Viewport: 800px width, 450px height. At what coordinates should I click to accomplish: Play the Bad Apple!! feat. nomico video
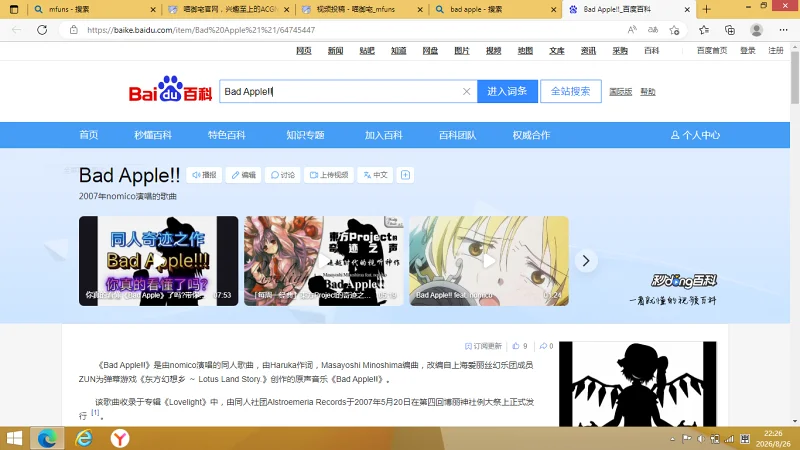489,261
